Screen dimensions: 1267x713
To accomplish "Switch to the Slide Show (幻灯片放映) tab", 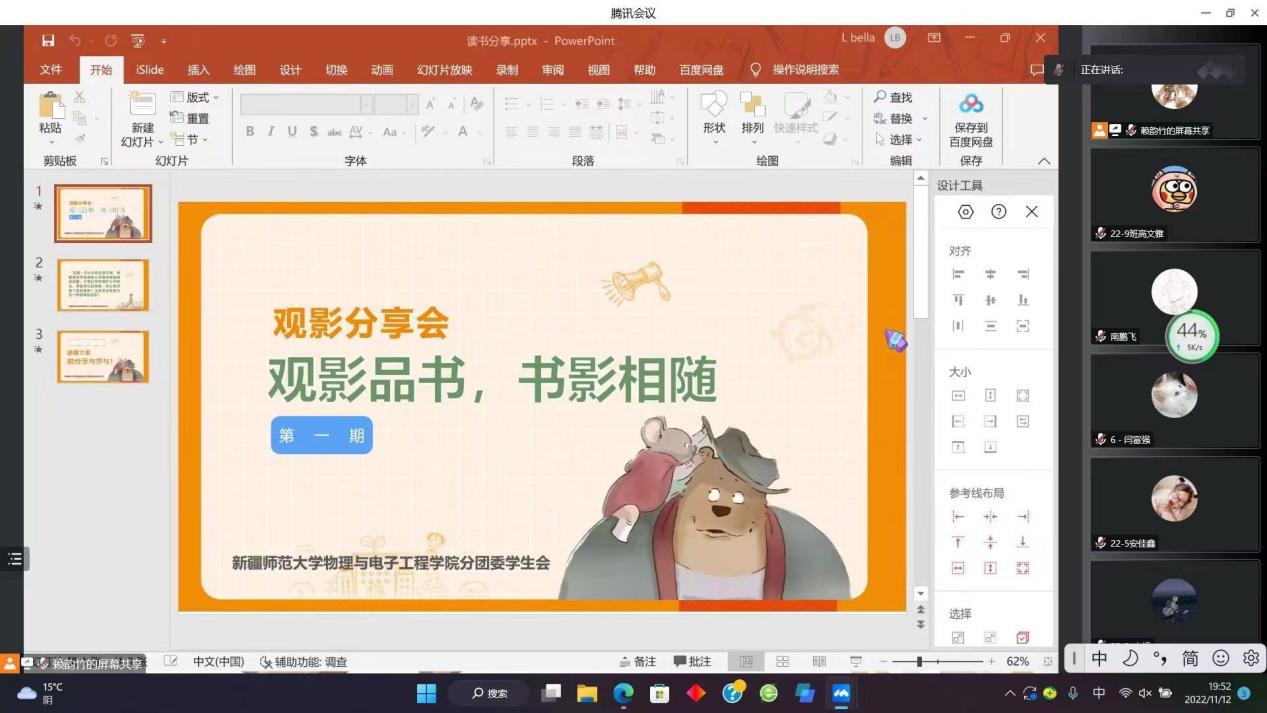I will click(444, 70).
